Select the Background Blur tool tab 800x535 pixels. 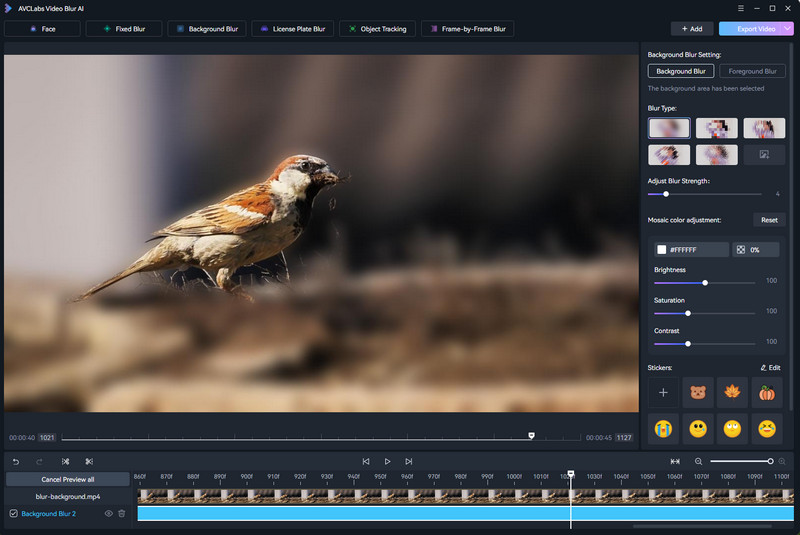(x=207, y=29)
